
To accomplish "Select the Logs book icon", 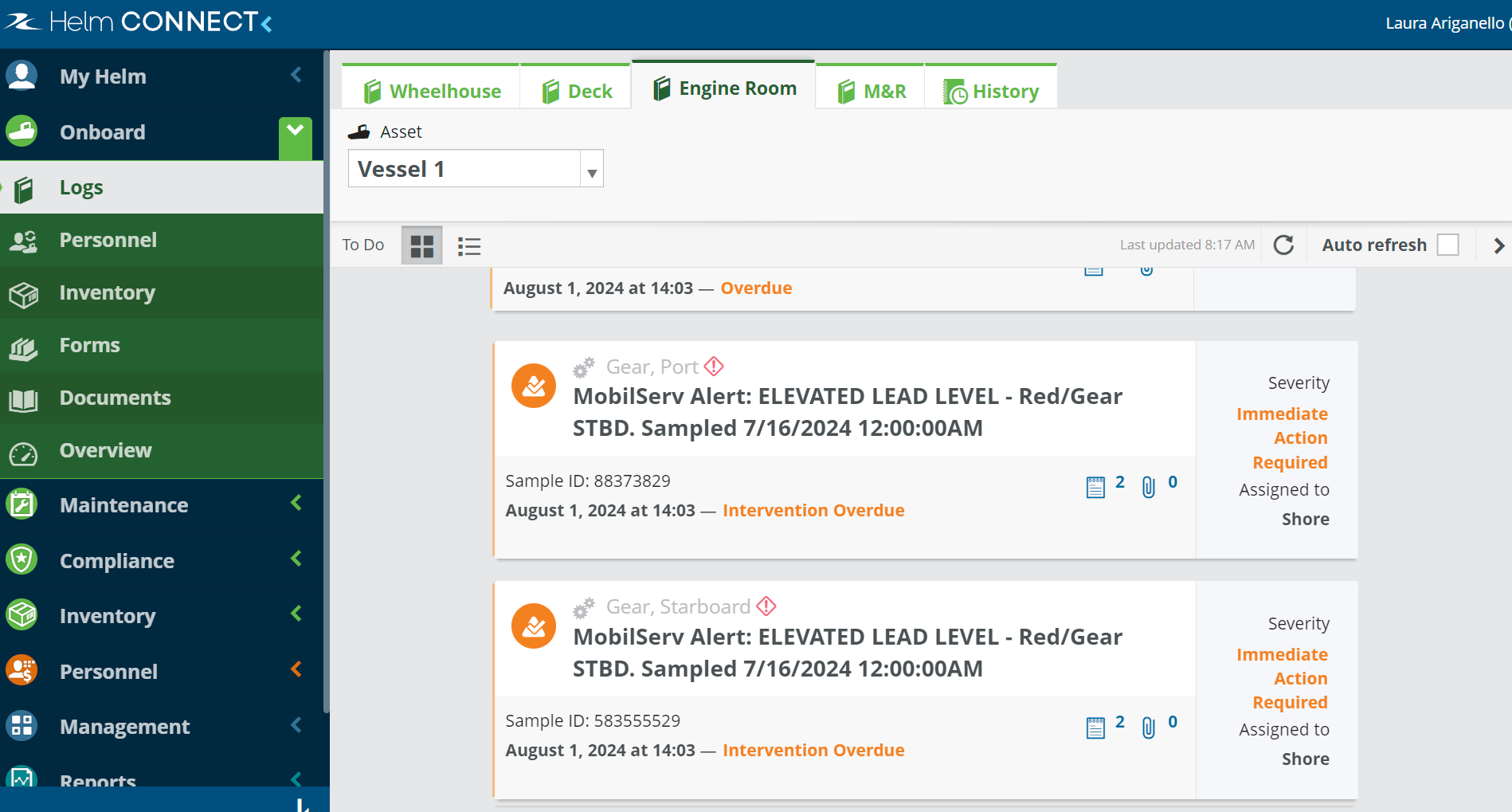I will [x=24, y=189].
